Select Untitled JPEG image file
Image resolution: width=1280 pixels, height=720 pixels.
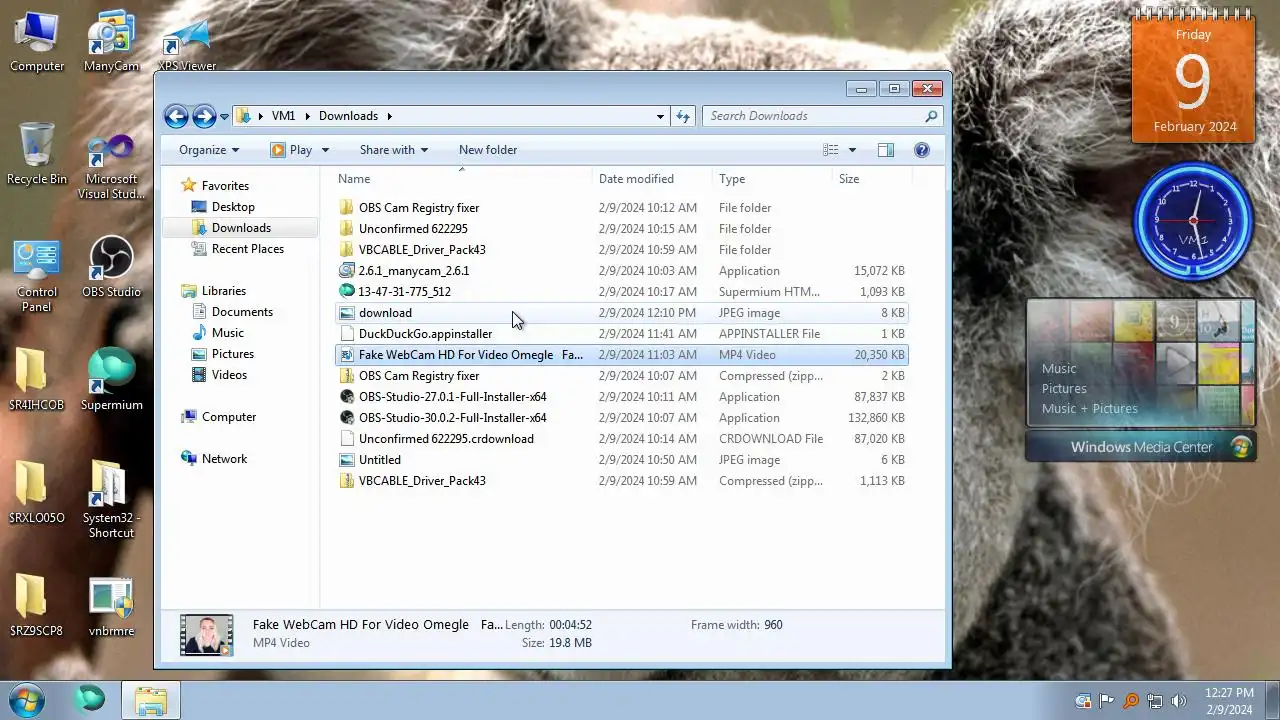point(621,460)
